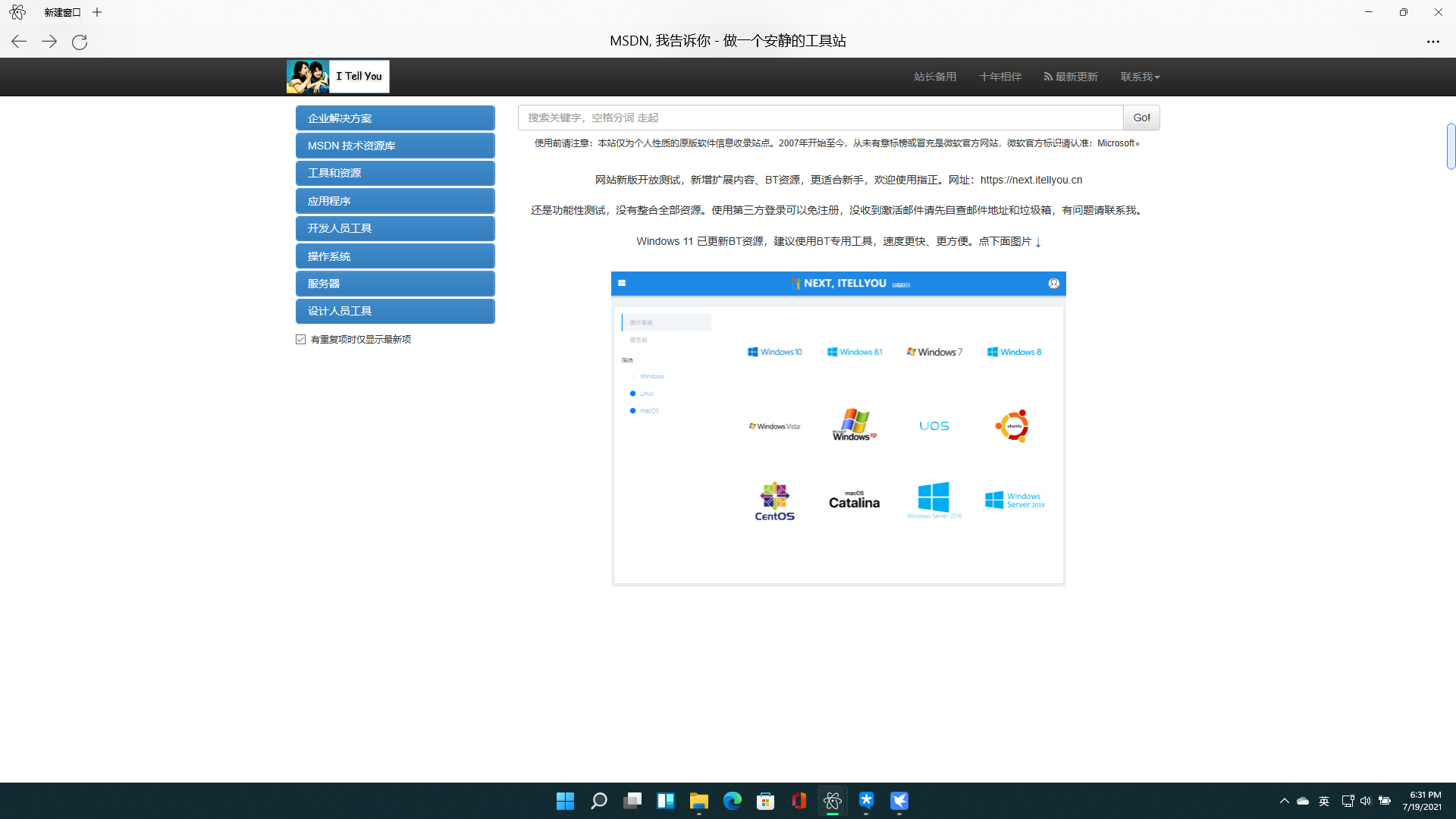Image resolution: width=1456 pixels, height=819 pixels.
Task: Switch to the 新建窗口 browser tab
Action: (62, 12)
